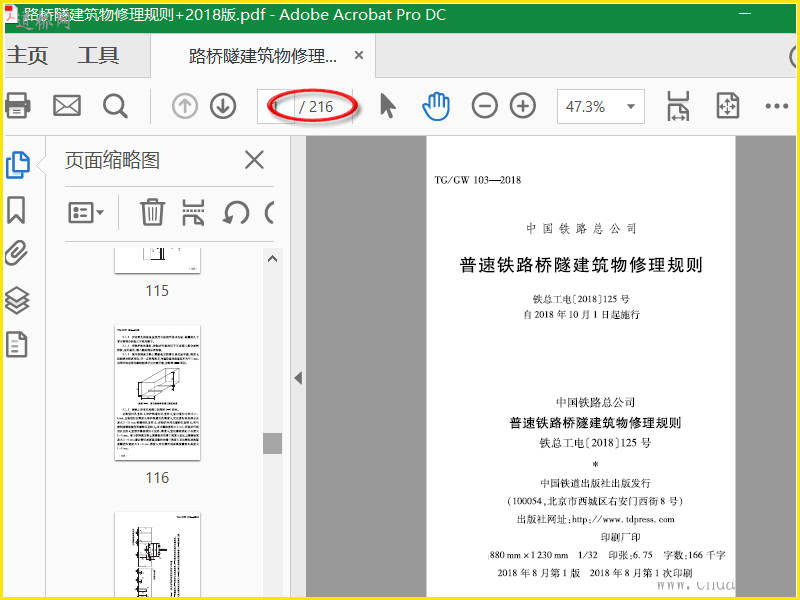Select the thumbnail below page 116
Image resolution: width=800 pixels, height=600 pixels.
click(x=157, y=554)
